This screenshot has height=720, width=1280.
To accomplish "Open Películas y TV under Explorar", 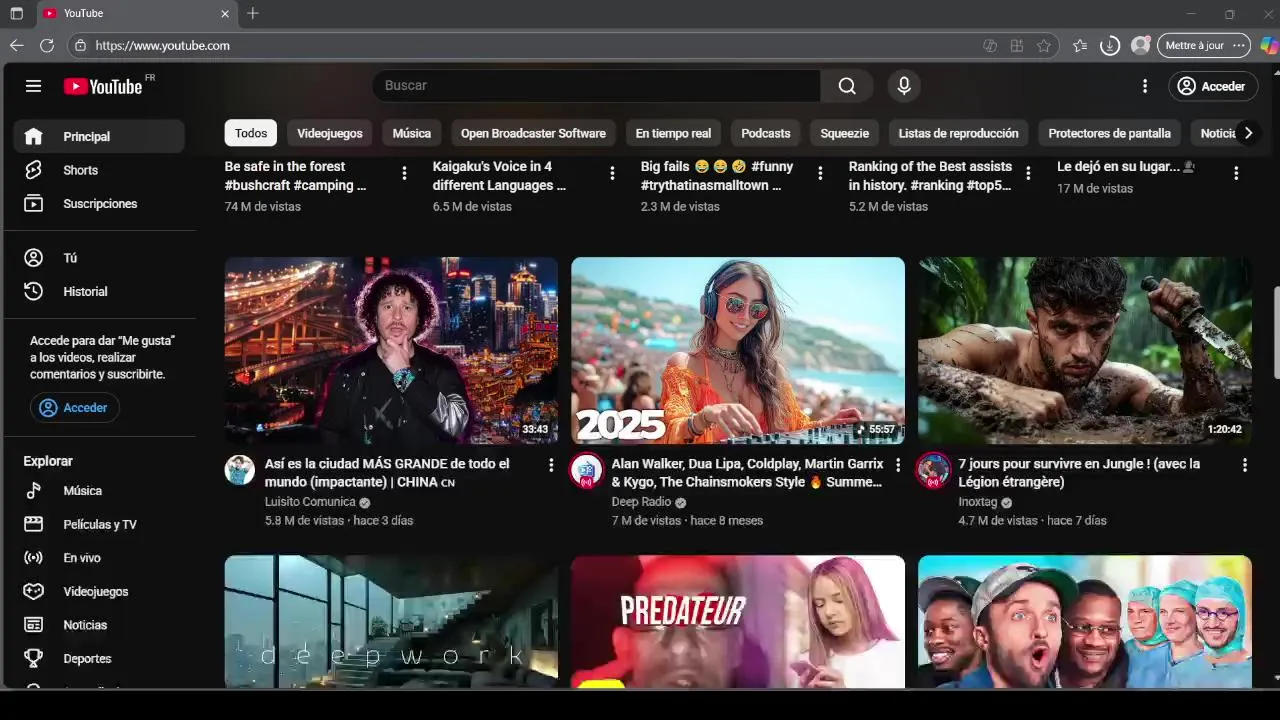I will 99,524.
